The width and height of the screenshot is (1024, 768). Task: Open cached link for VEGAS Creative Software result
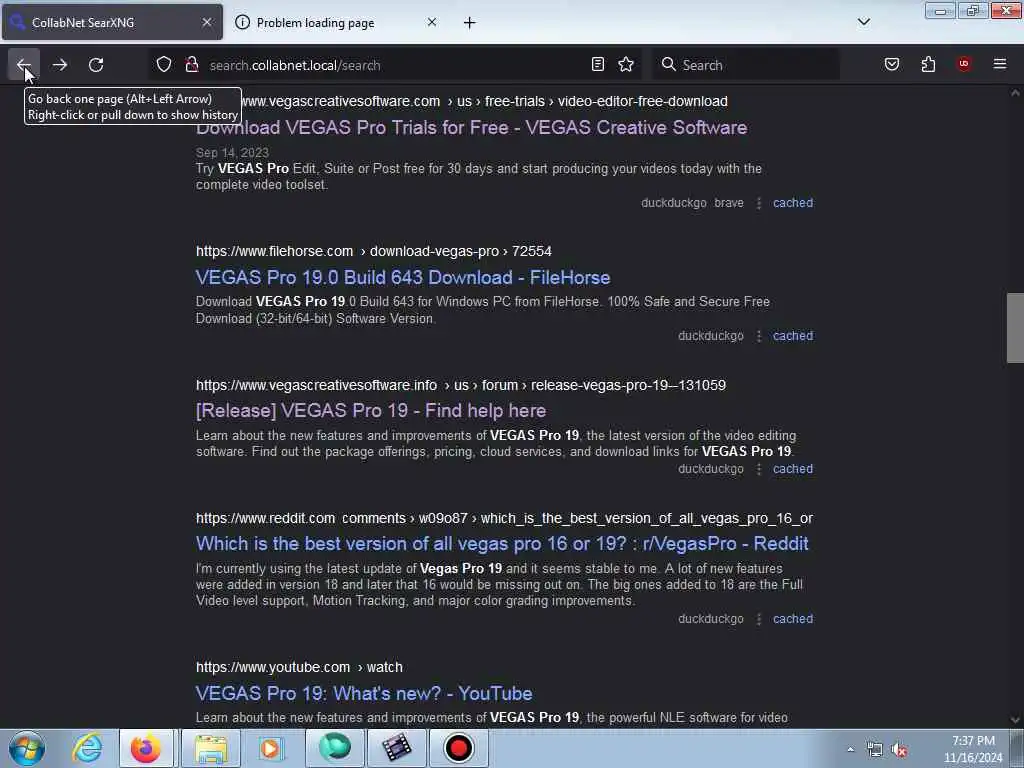point(793,203)
